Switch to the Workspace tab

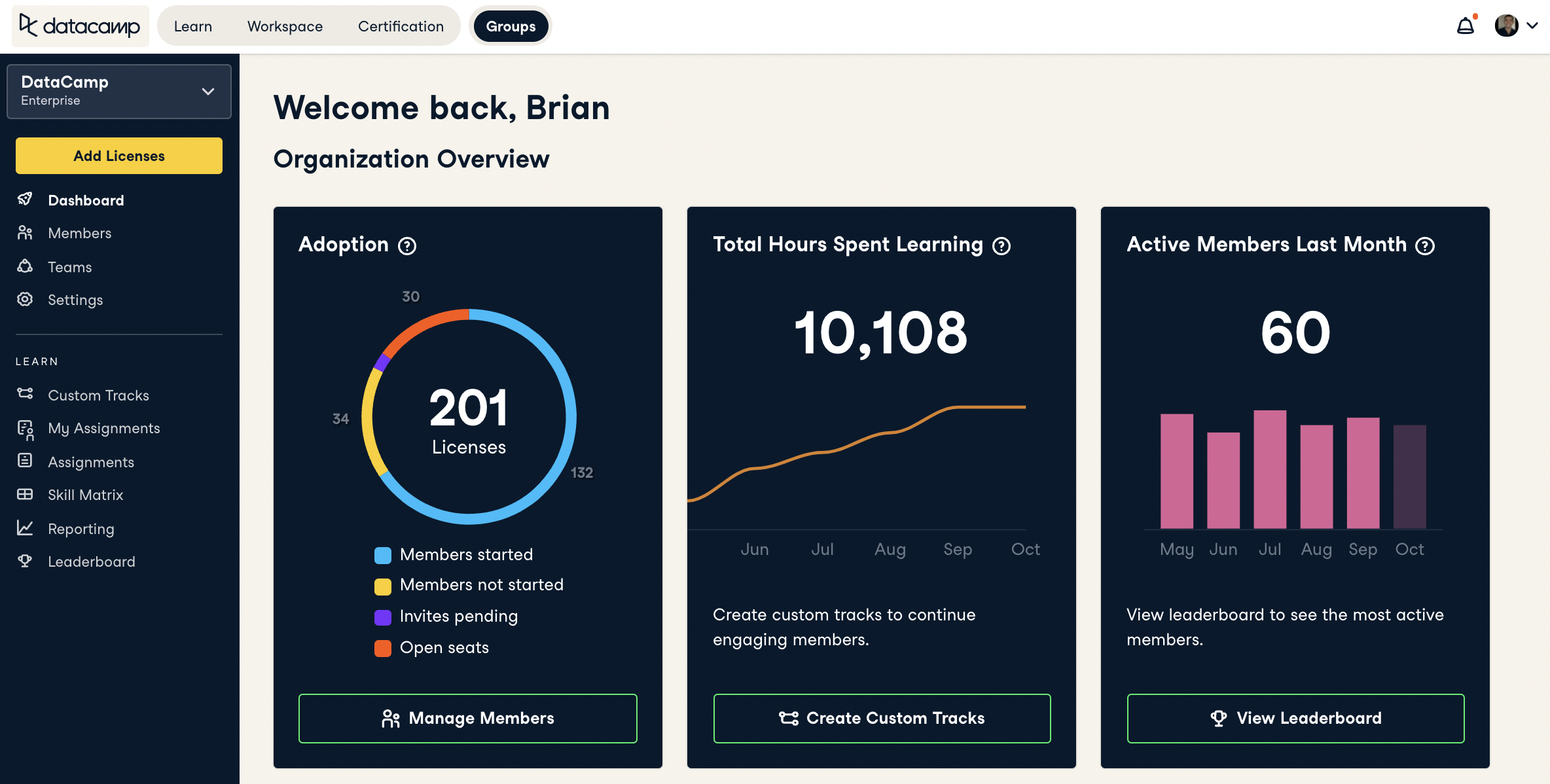(285, 26)
